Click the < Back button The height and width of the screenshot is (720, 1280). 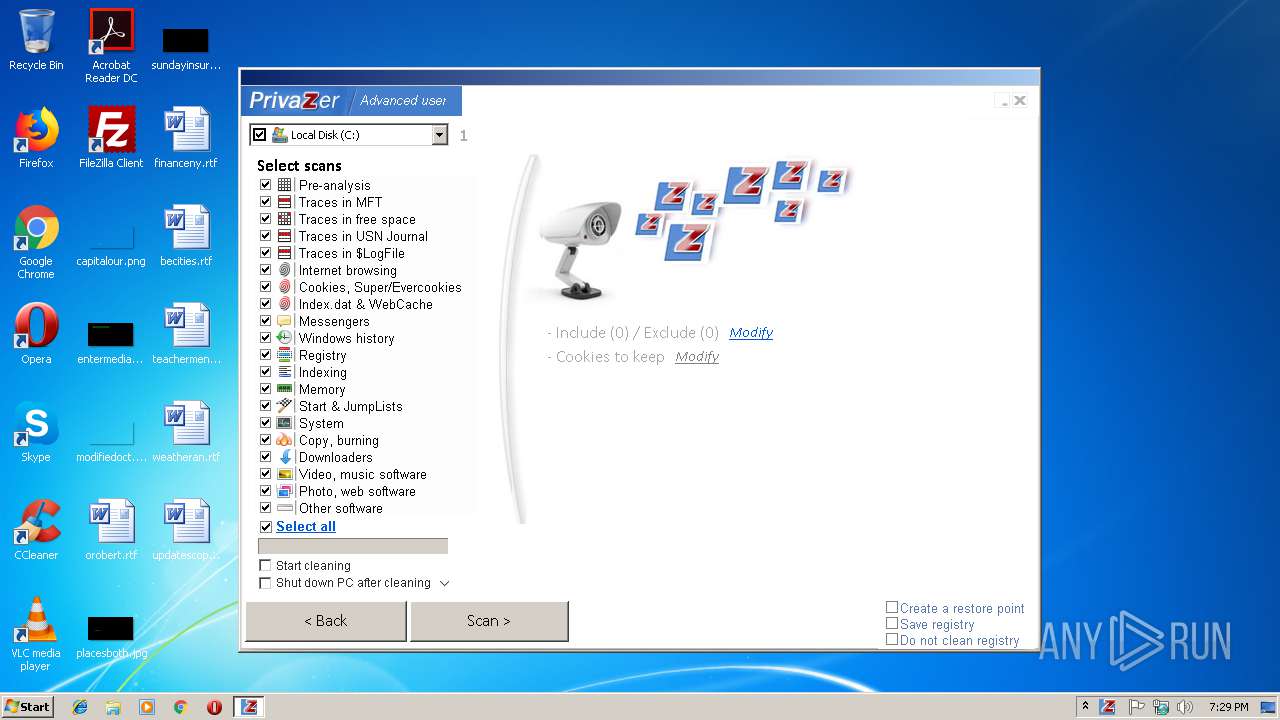[326, 621]
